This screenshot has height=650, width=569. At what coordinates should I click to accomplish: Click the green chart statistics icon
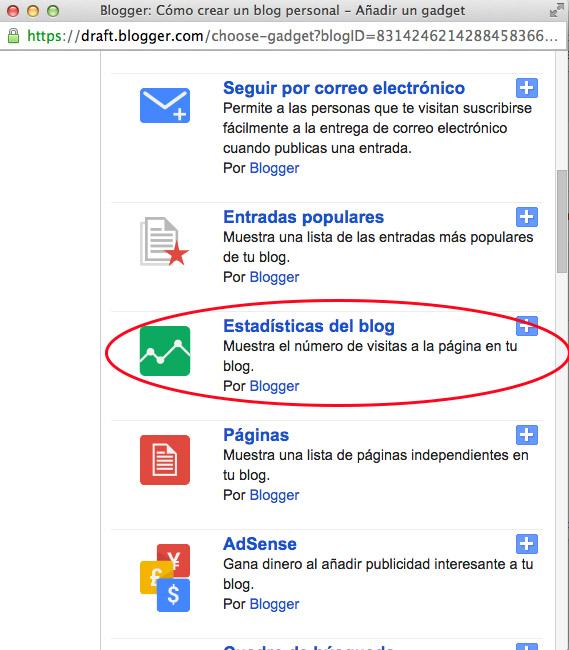[x=165, y=351]
